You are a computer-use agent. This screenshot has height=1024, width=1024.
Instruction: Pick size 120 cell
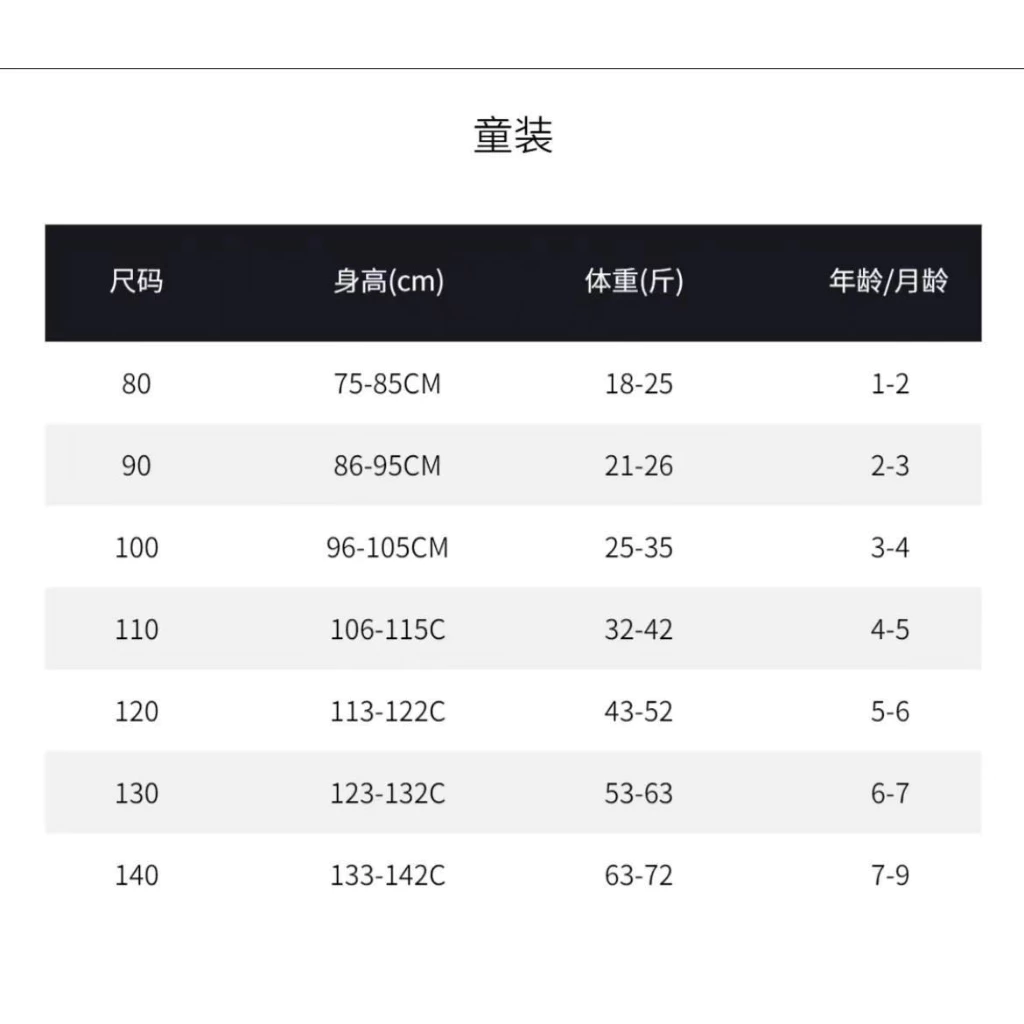click(x=136, y=711)
